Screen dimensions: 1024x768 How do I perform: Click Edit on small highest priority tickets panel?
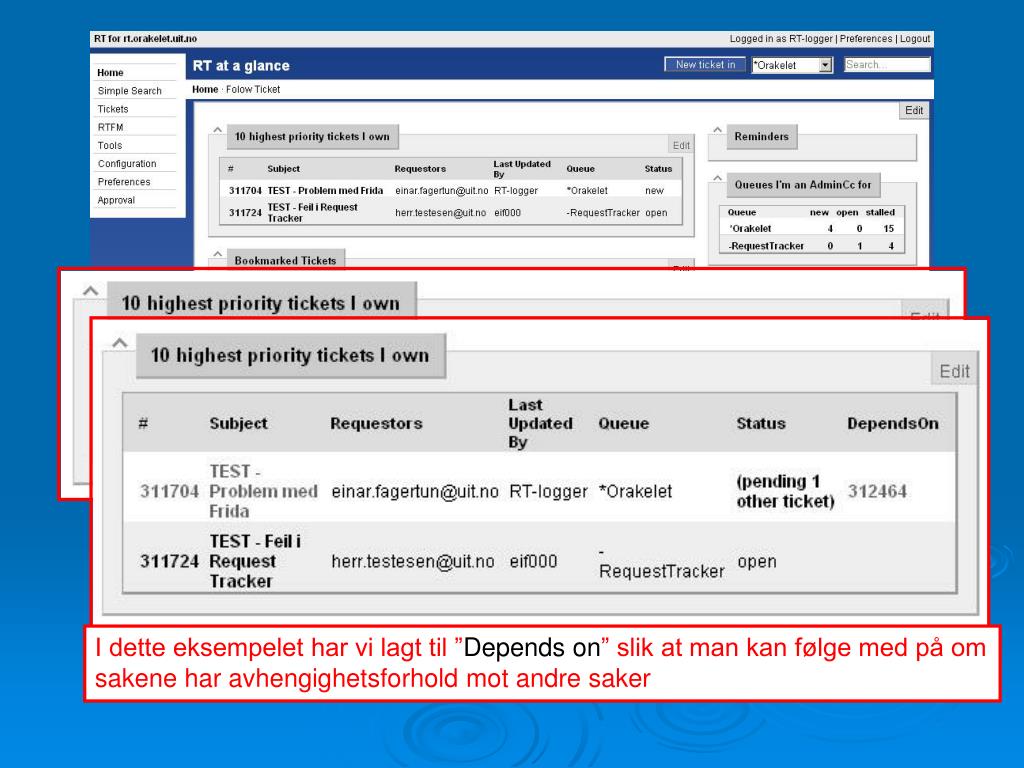click(681, 145)
